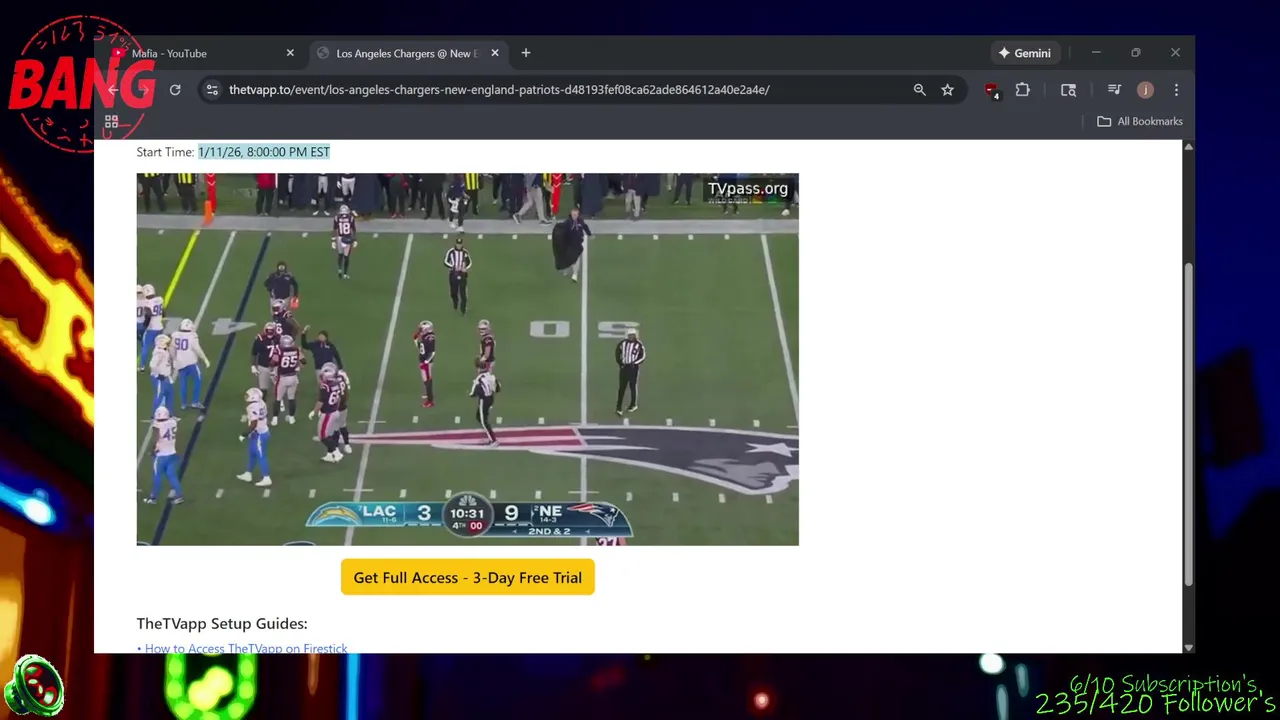Open a new tab with the plus button
Image resolution: width=1280 pixels, height=720 pixels.
[526, 53]
